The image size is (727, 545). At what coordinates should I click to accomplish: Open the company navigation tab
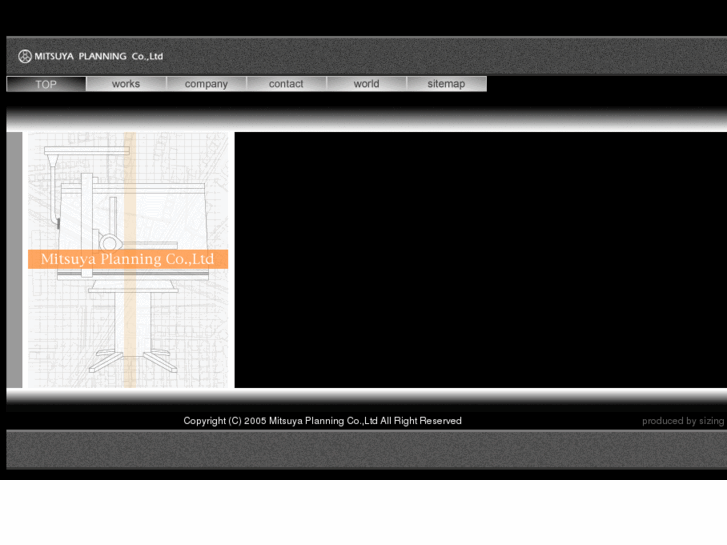click(206, 84)
